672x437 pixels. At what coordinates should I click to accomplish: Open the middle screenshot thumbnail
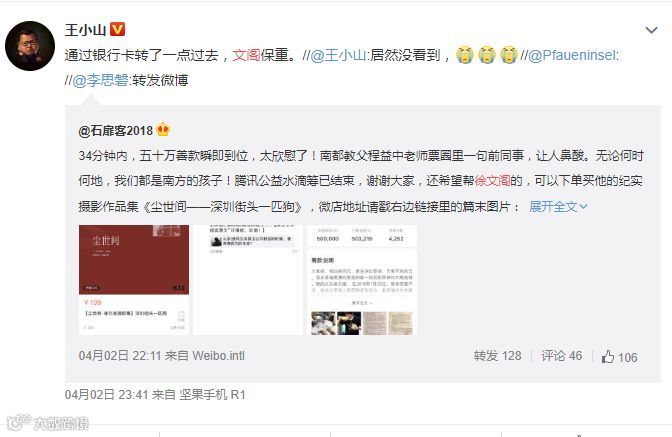pos(248,280)
